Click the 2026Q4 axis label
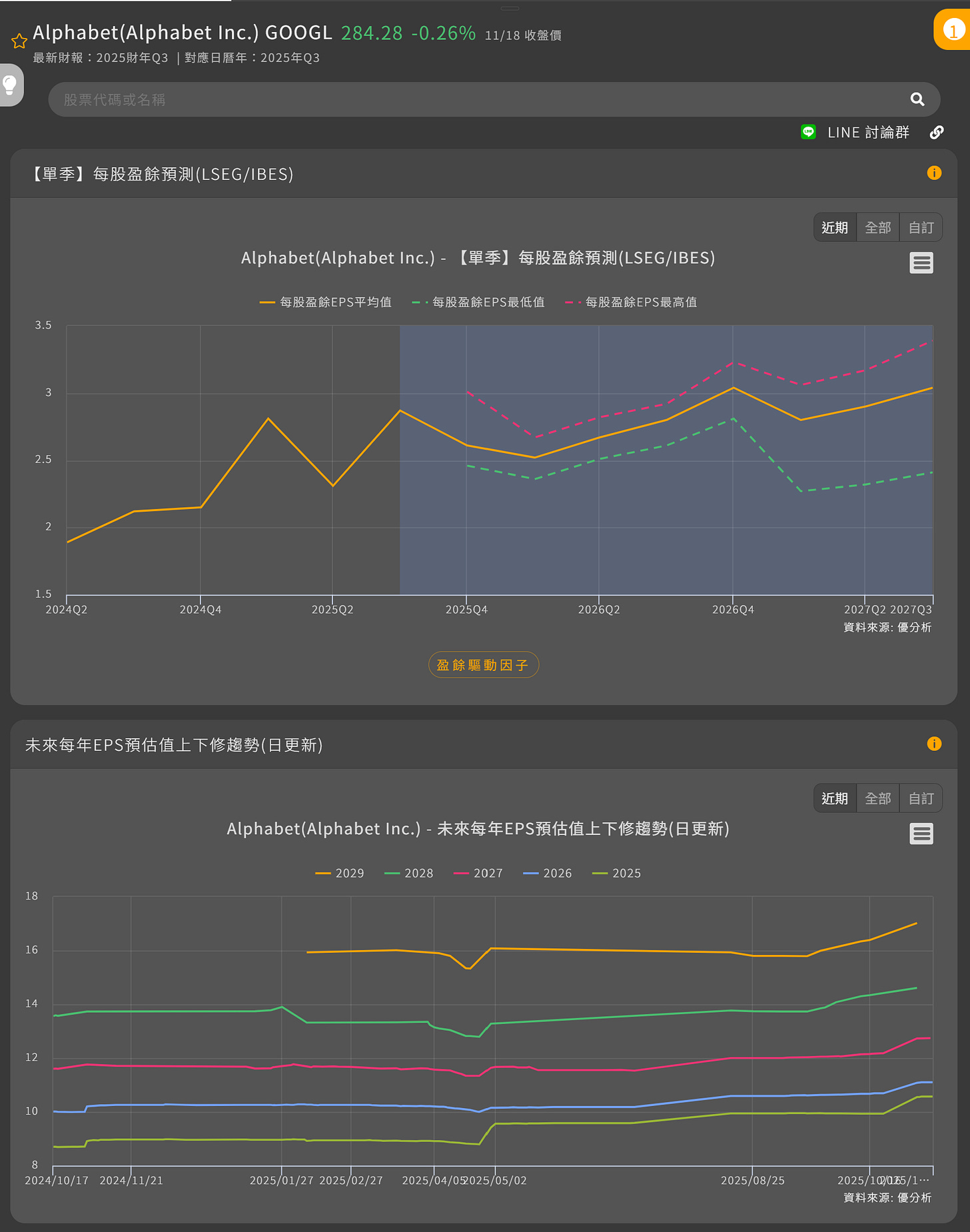The image size is (970, 1232). (733, 610)
